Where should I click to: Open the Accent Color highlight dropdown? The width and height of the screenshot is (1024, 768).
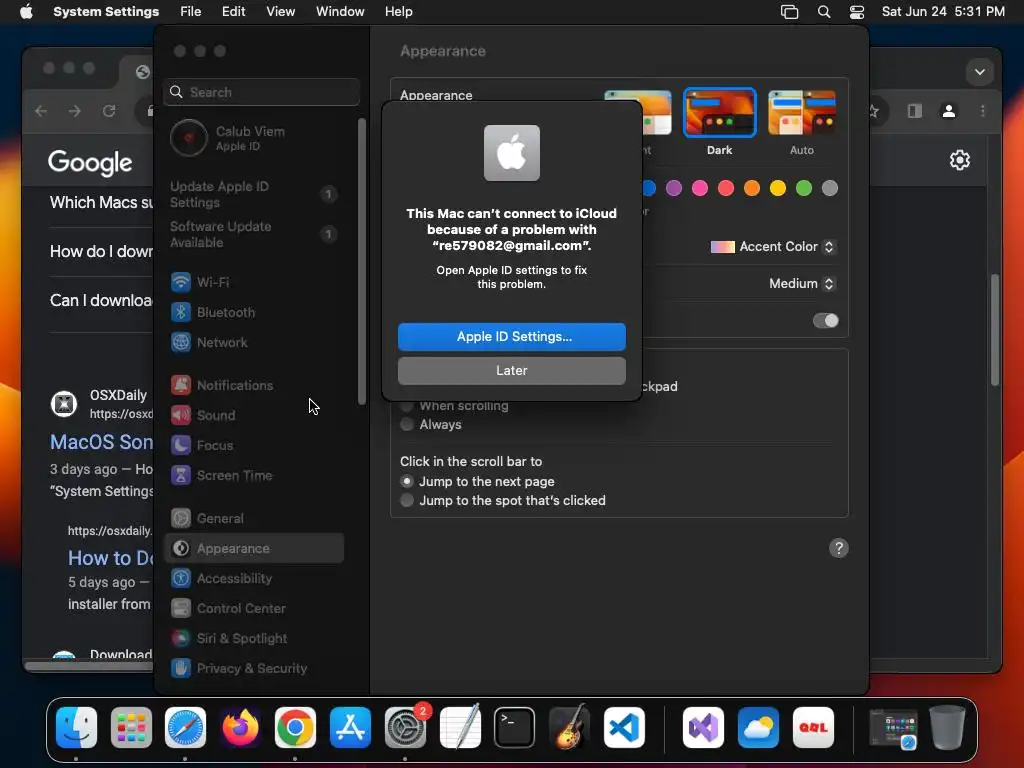coord(773,247)
